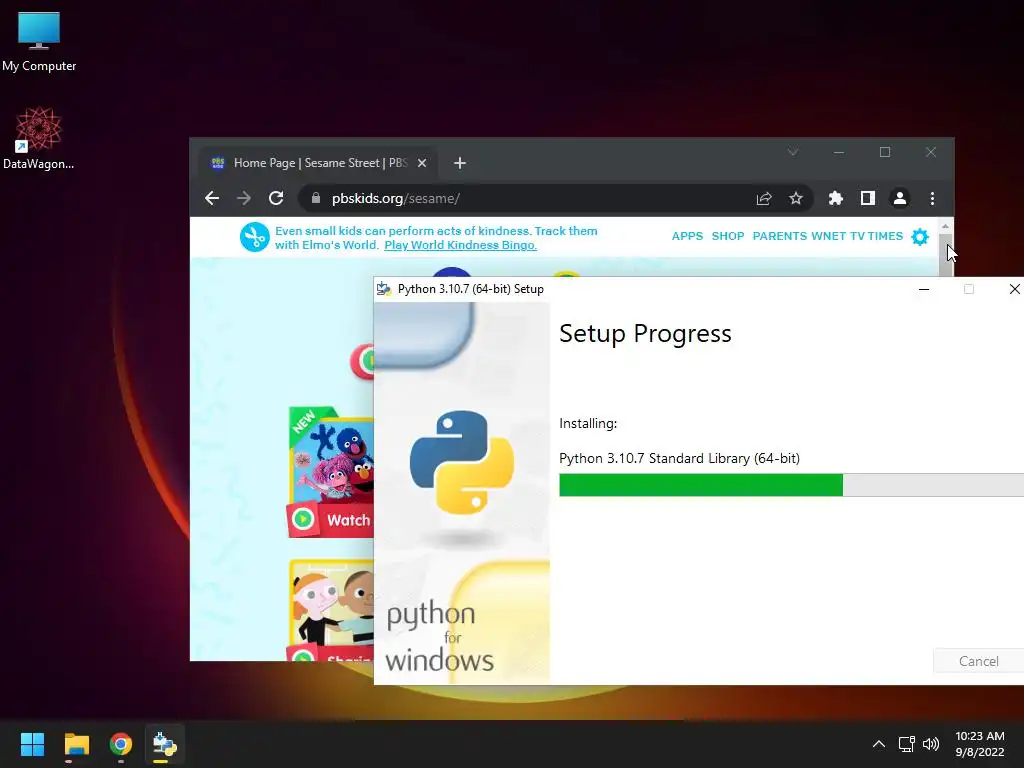Cancel the Python setup
The height and width of the screenshot is (768, 1024).
click(978, 661)
